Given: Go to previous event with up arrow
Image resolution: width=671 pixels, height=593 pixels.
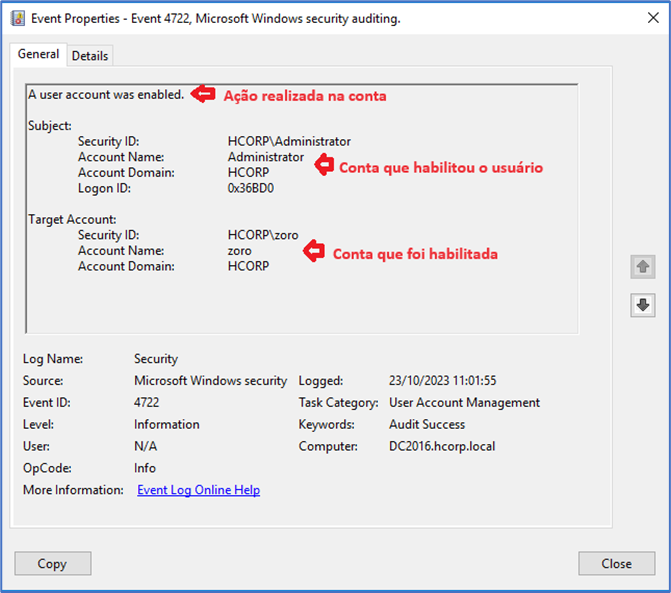Looking at the screenshot, I should point(642,267).
